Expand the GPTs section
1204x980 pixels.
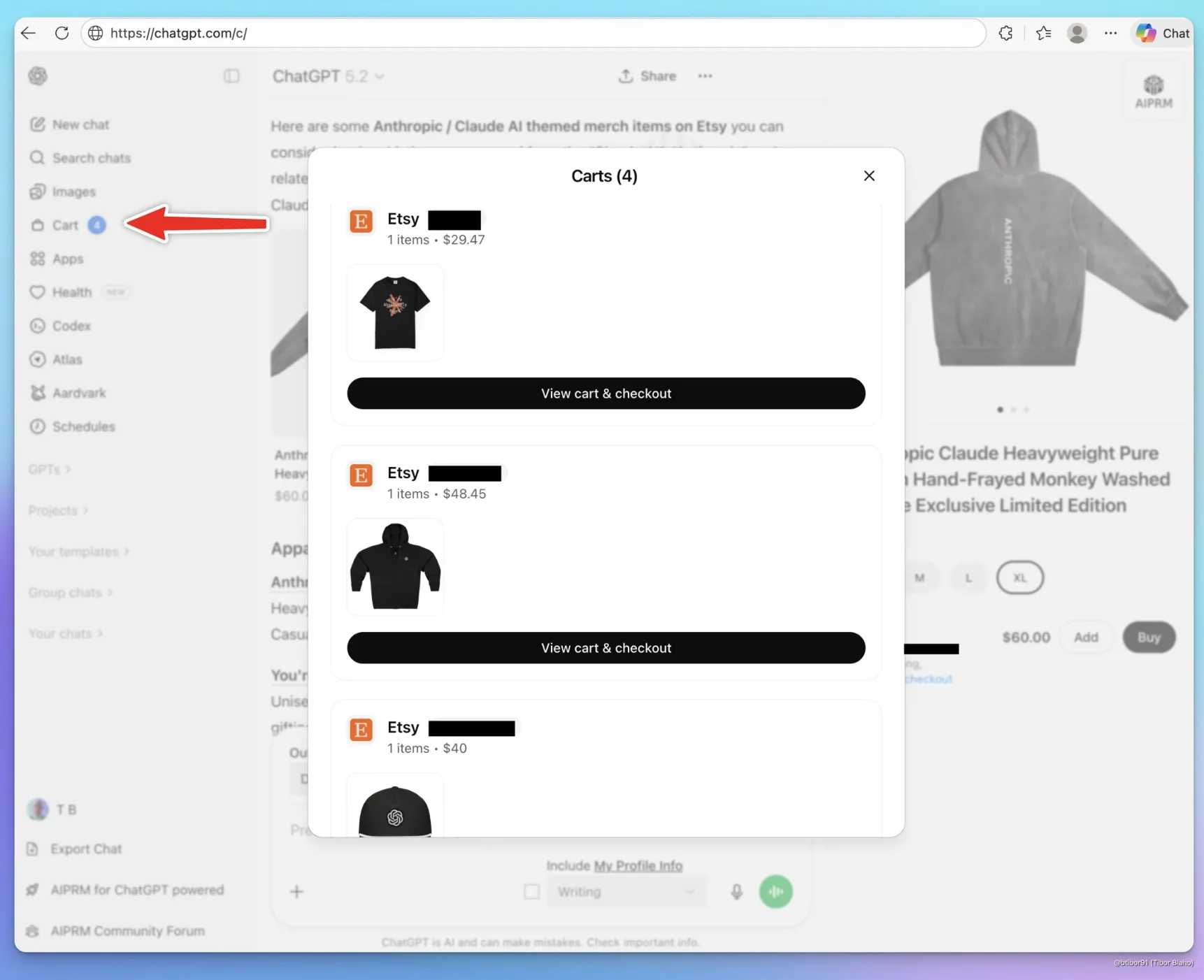(50, 470)
